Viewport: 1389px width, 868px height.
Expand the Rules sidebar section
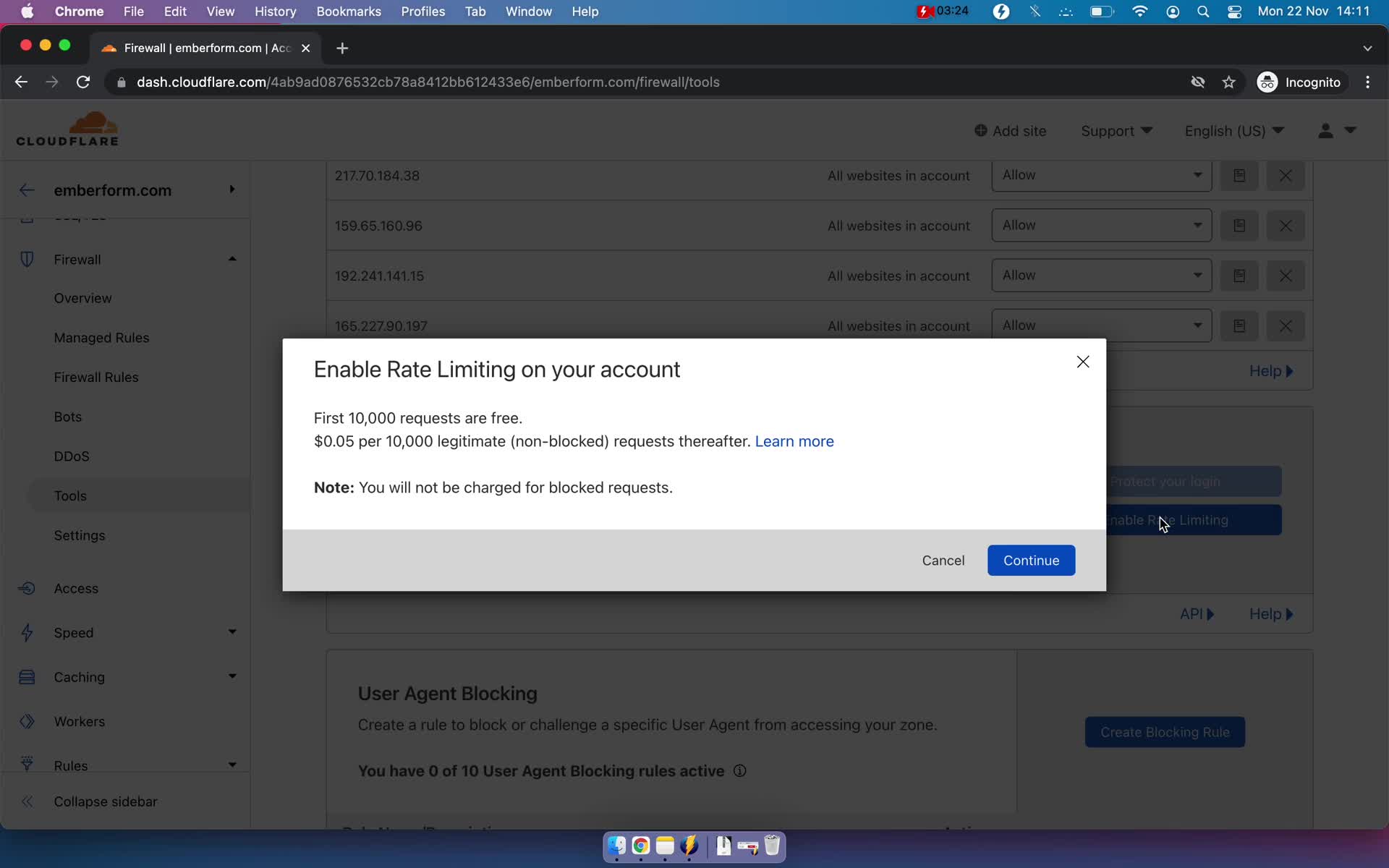point(232,765)
